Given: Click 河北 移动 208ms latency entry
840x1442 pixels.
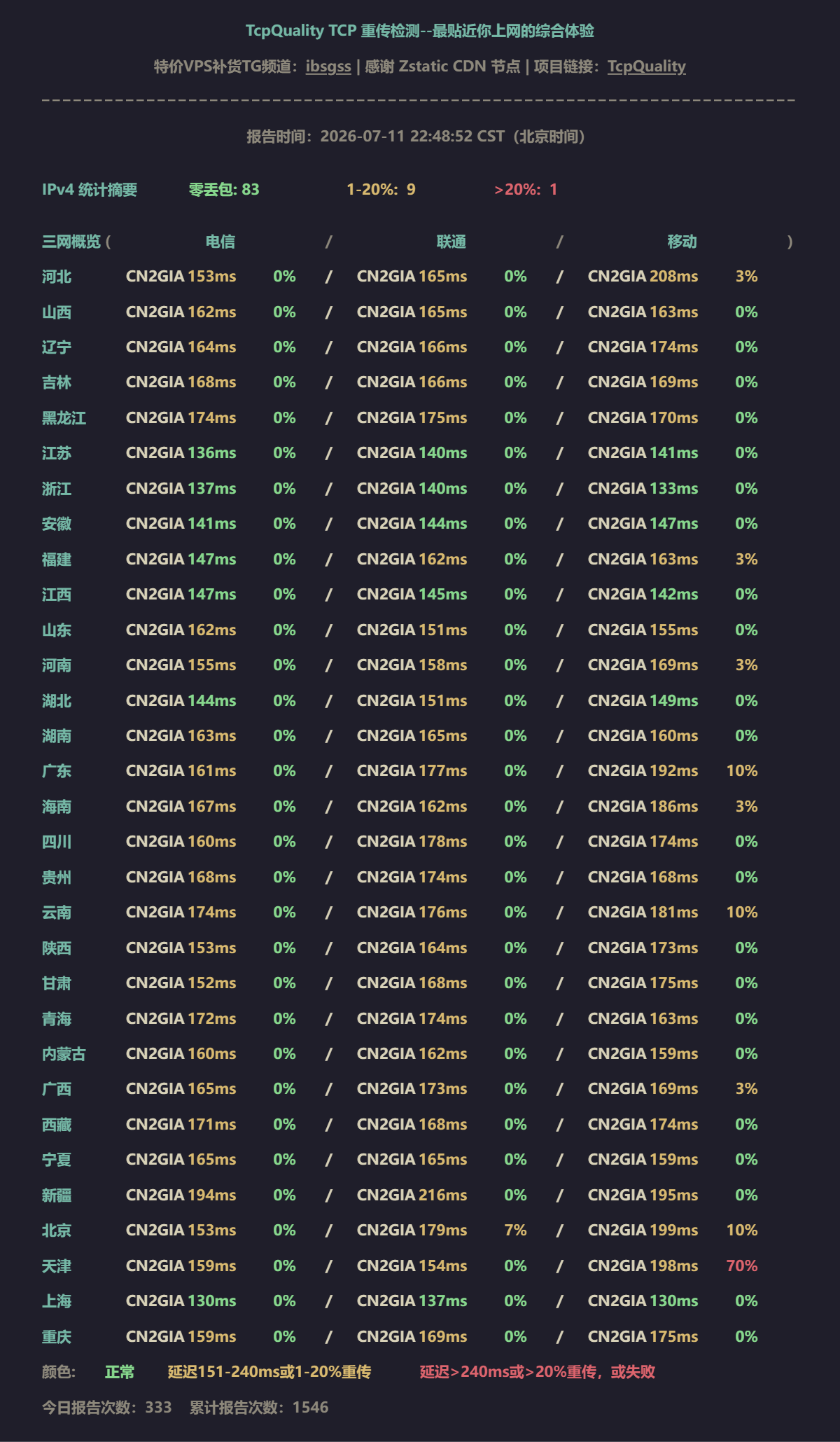Looking at the screenshot, I should click(643, 277).
